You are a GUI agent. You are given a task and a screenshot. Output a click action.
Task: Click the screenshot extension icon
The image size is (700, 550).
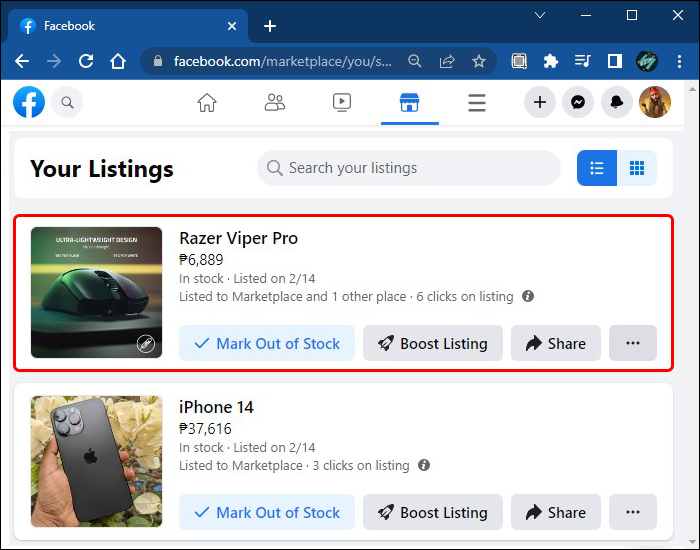click(519, 61)
